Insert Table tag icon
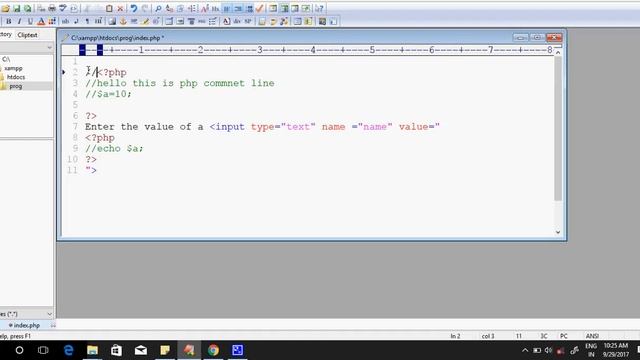640x360 pixels. pyautogui.click(x=169, y=21)
